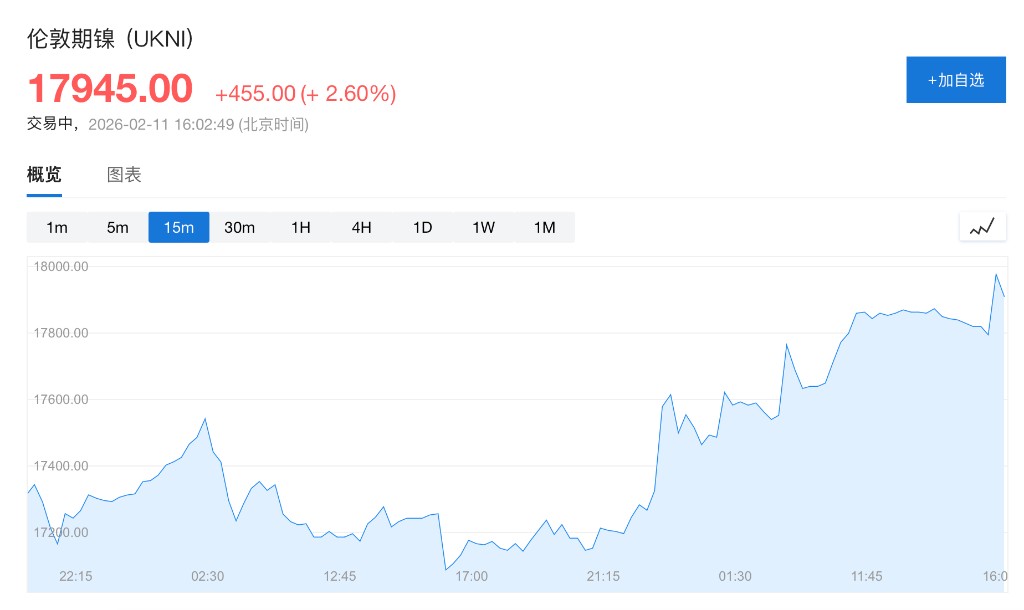Click the 伦敦期镍 (UKNI) title
This screenshot has height=610, width=1024.
pos(110,39)
